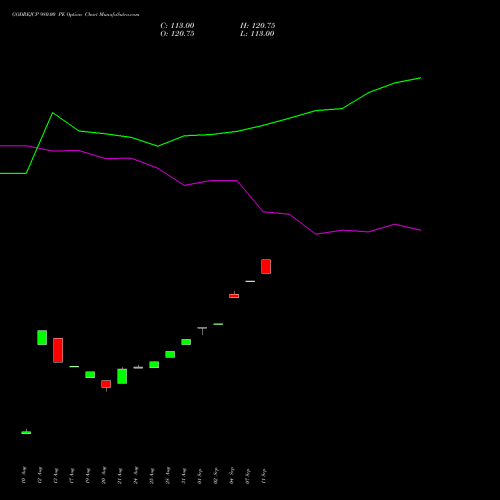
Task: Click the green candle for 21 Aug
Action: point(122,376)
